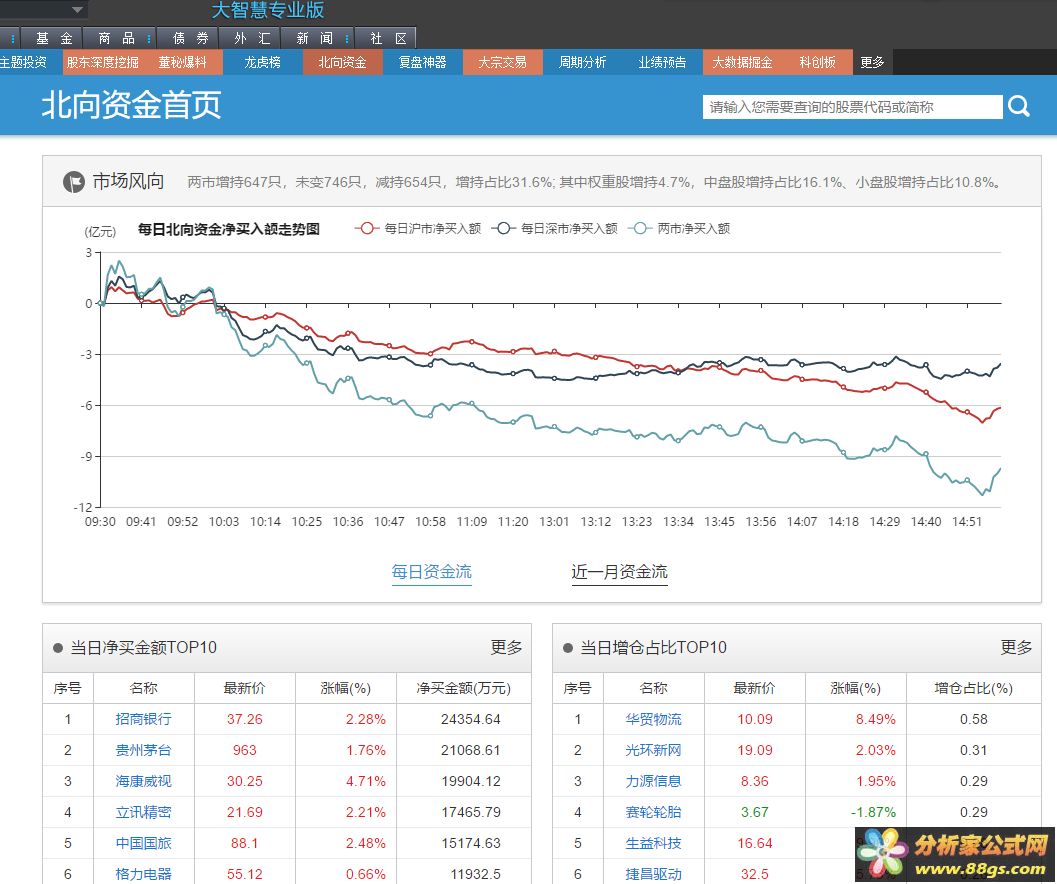Click the 市场风向 flag icon

(73, 181)
